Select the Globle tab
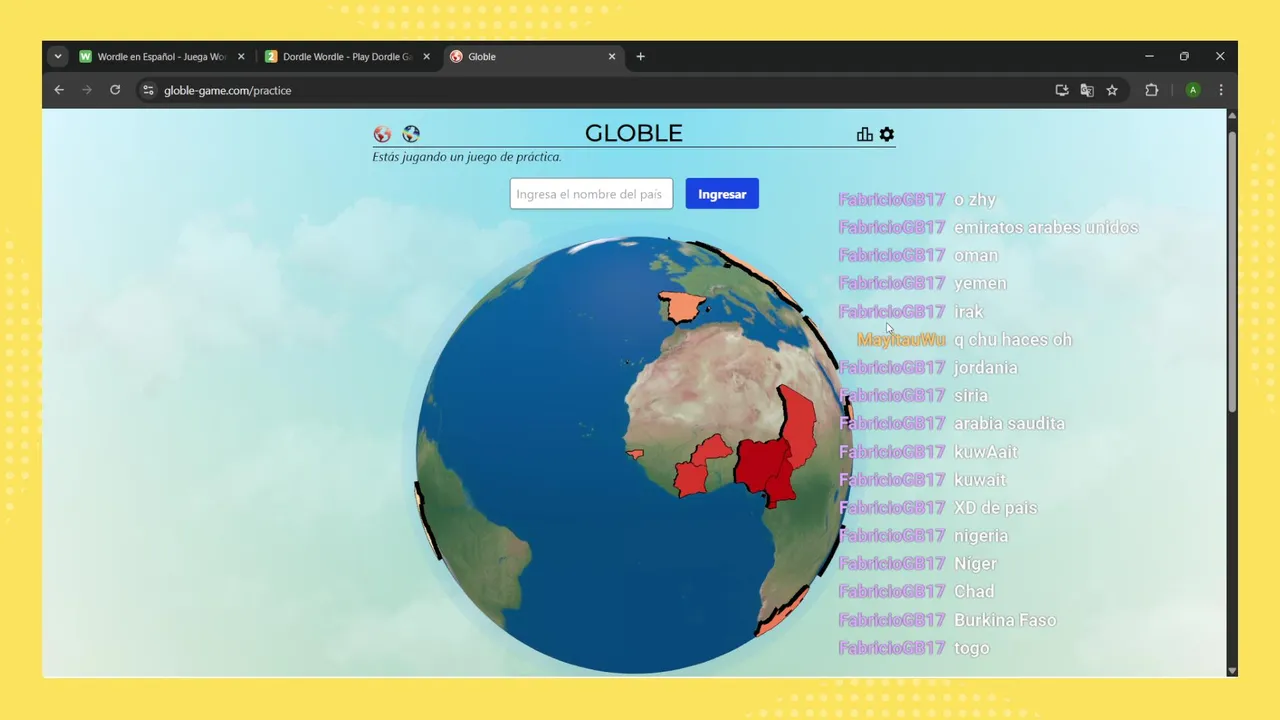1280x720 pixels. [x=533, y=57]
